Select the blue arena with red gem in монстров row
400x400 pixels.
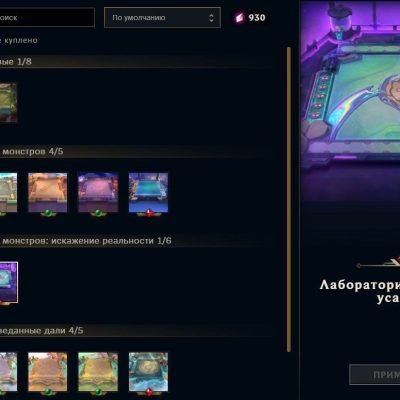[x=148, y=192]
